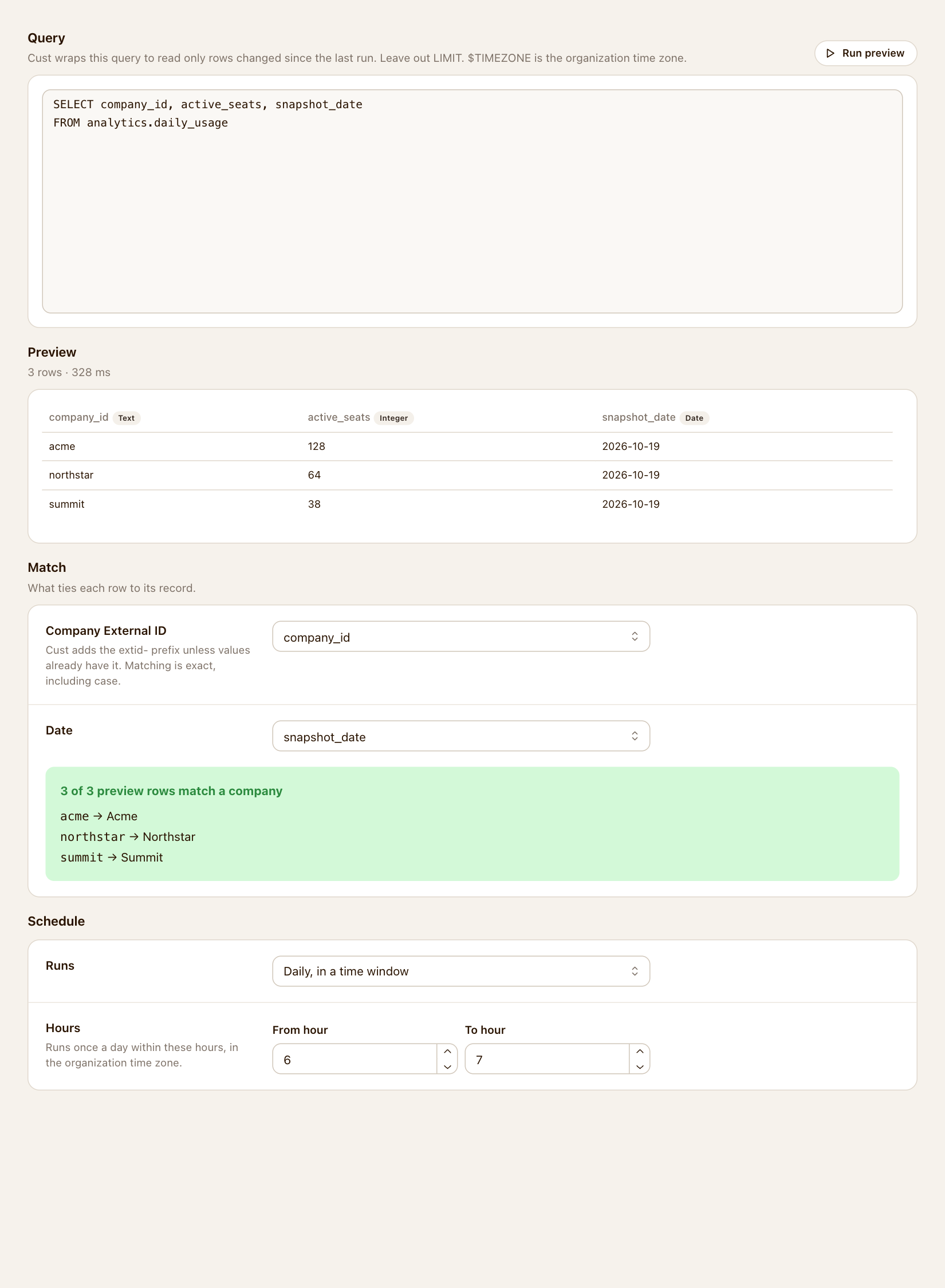
Task: Decrease the From hour value
Action: tap(447, 1066)
